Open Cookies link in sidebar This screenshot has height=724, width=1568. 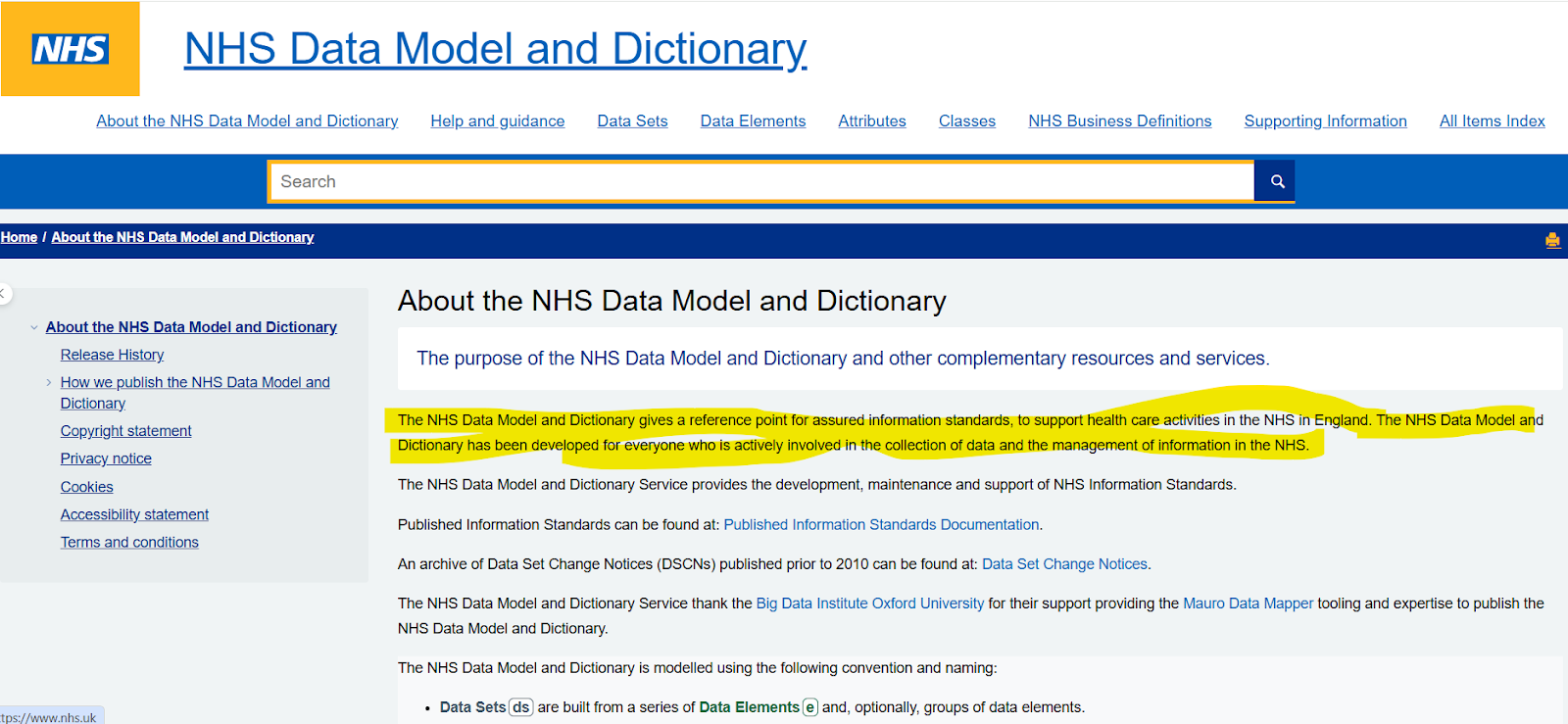click(x=86, y=487)
